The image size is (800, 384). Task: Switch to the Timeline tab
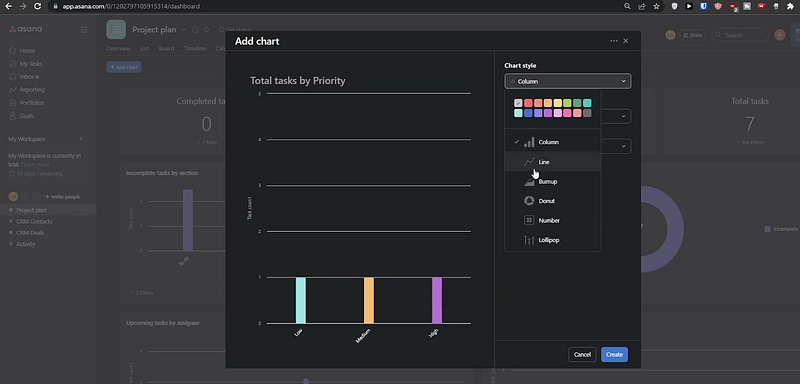click(195, 48)
